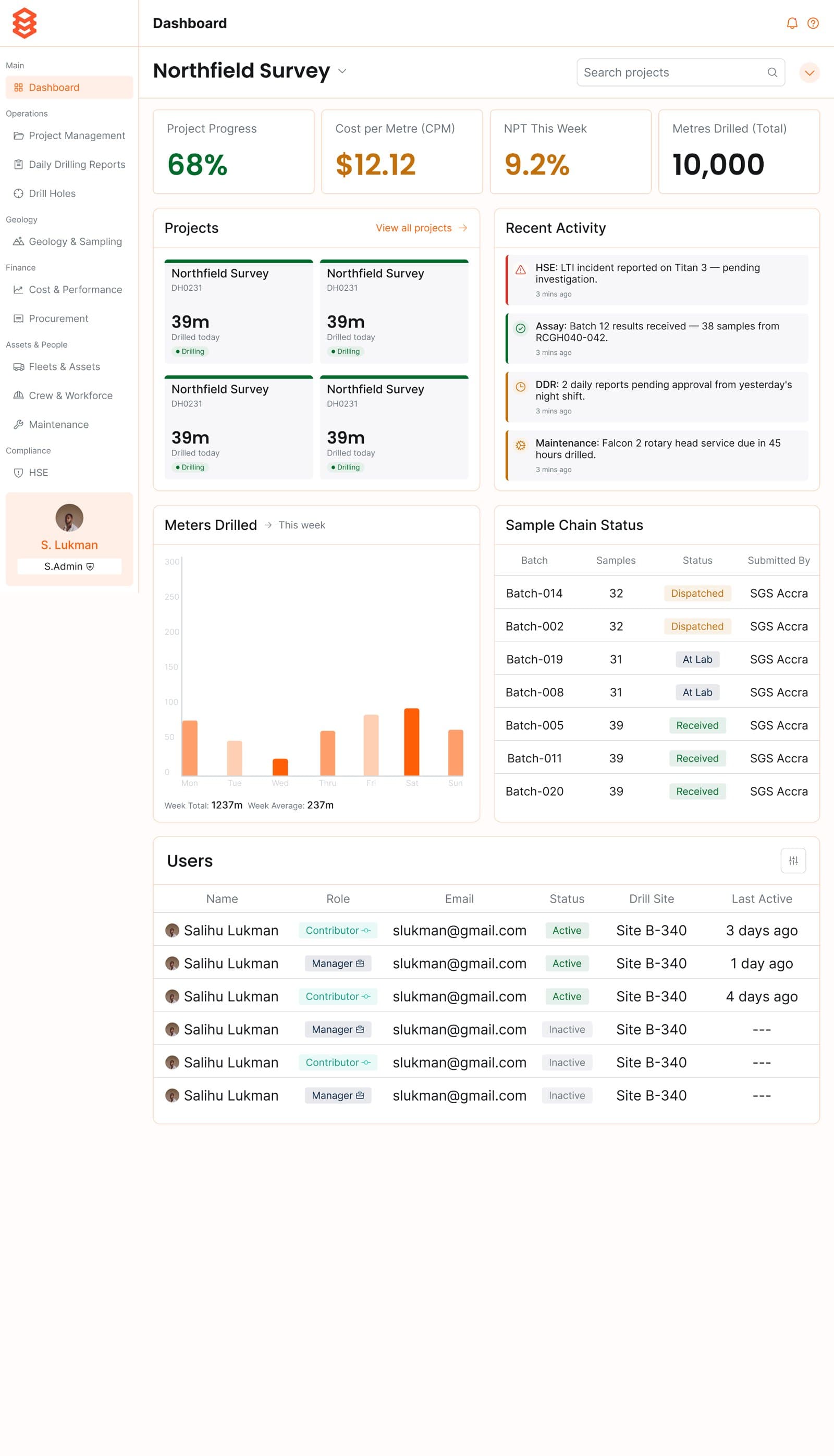Click the search magnifier icon

[772, 73]
